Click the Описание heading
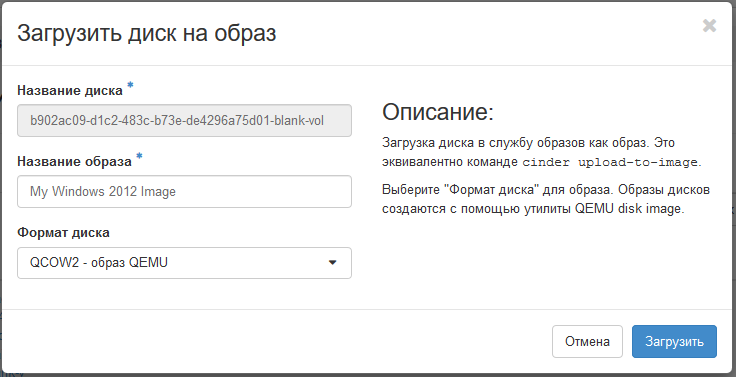 point(438,112)
